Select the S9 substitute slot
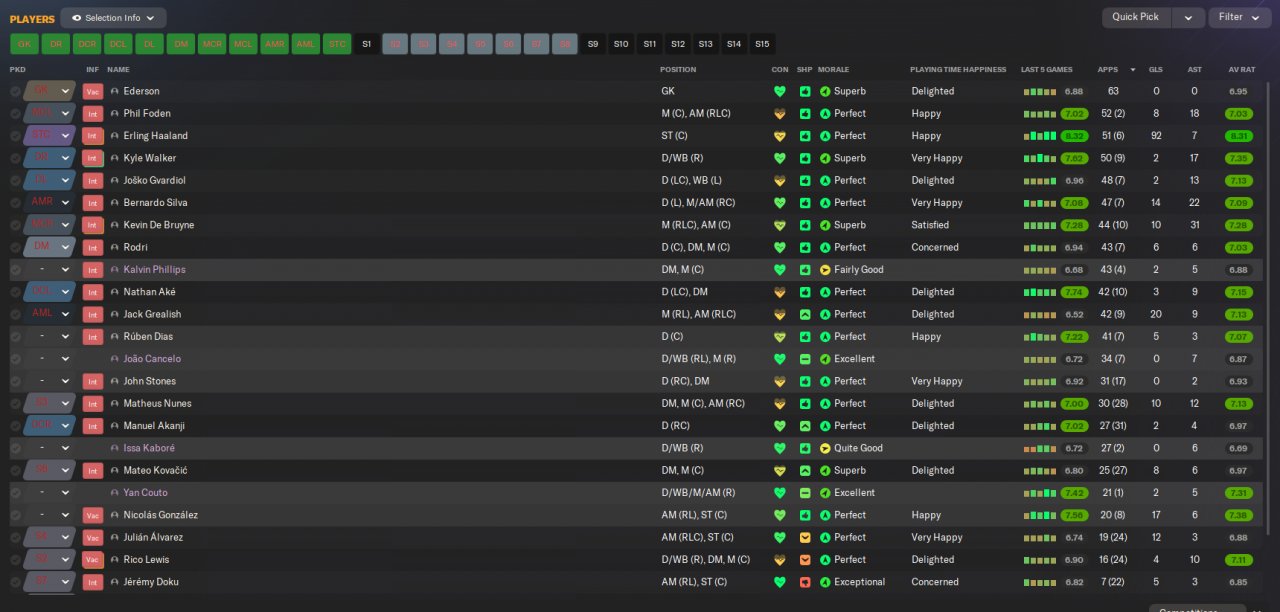The width and height of the screenshot is (1280, 612). [x=593, y=44]
